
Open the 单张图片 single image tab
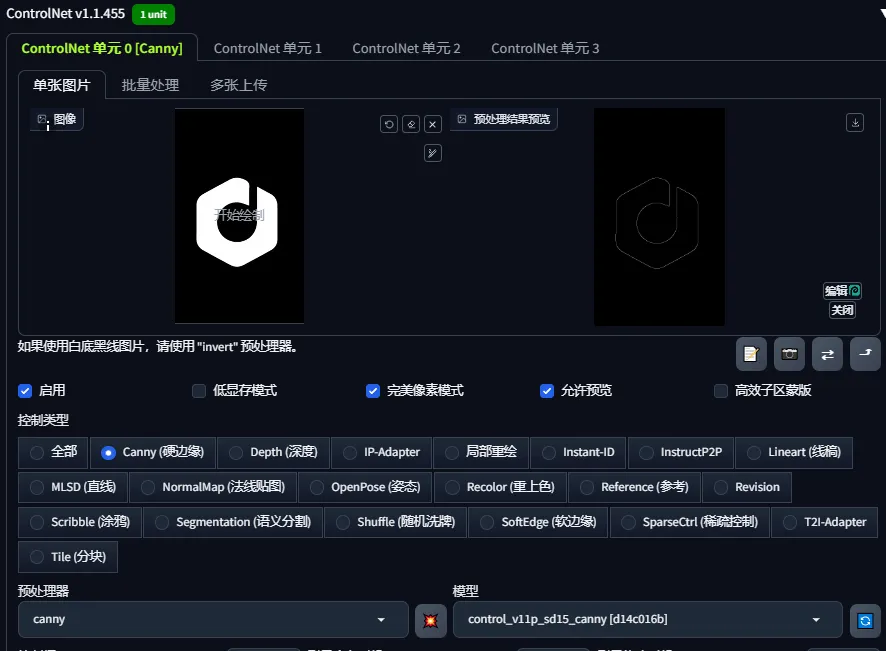pyautogui.click(x=62, y=85)
